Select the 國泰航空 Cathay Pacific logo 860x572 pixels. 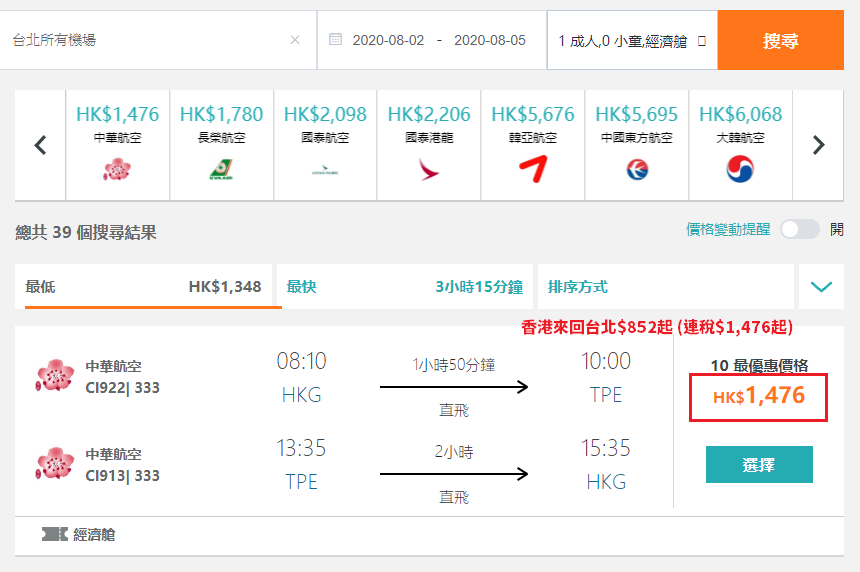tap(325, 169)
